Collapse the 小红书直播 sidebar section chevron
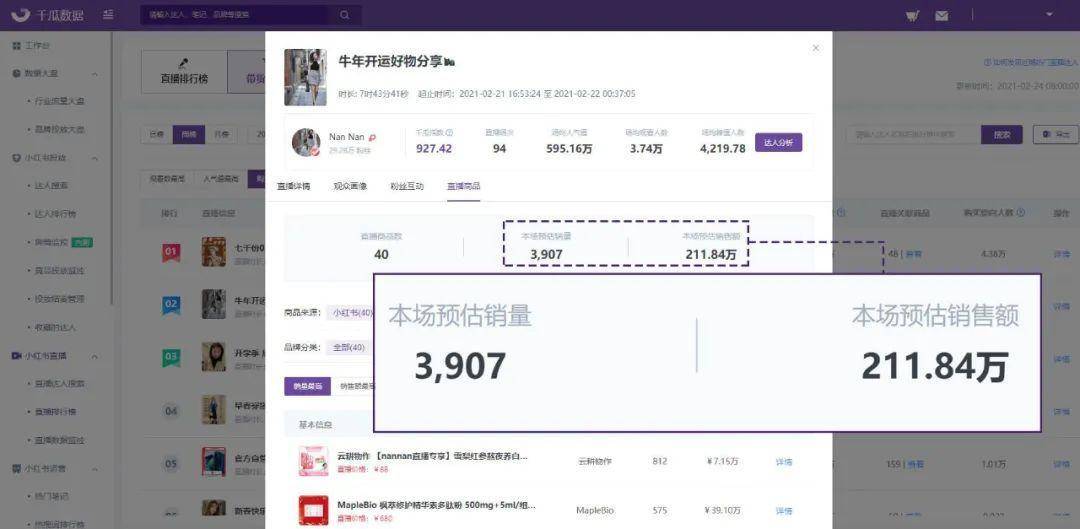The width and height of the screenshot is (1080, 529). [95, 356]
